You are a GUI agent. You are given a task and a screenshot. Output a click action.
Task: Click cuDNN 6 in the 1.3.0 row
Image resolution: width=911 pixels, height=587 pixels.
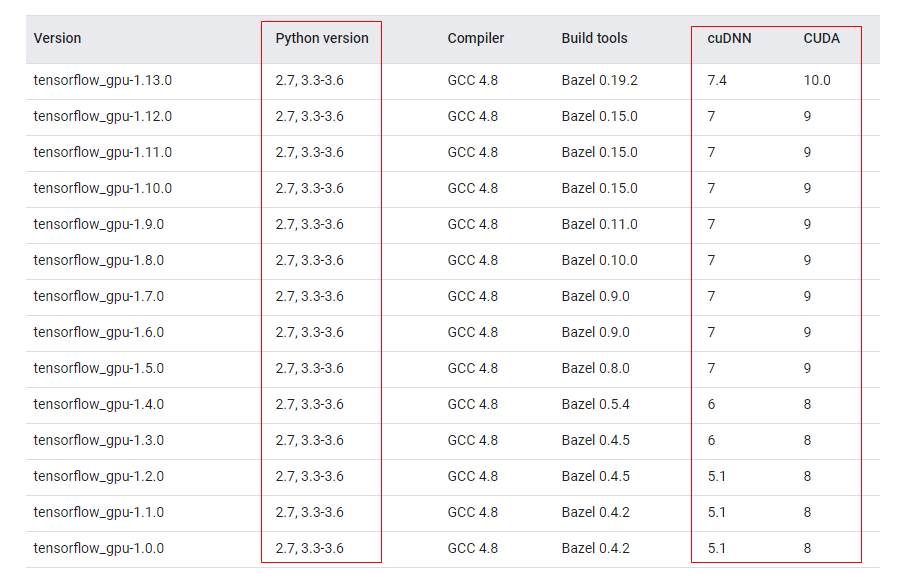click(x=711, y=441)
